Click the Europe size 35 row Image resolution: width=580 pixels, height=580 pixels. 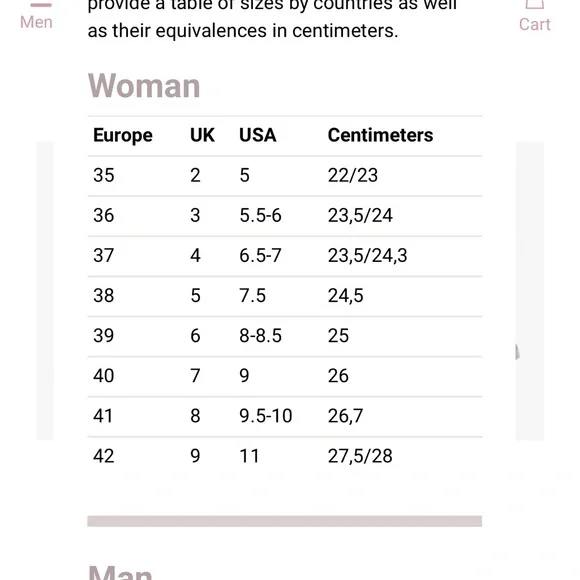[285, 176]
